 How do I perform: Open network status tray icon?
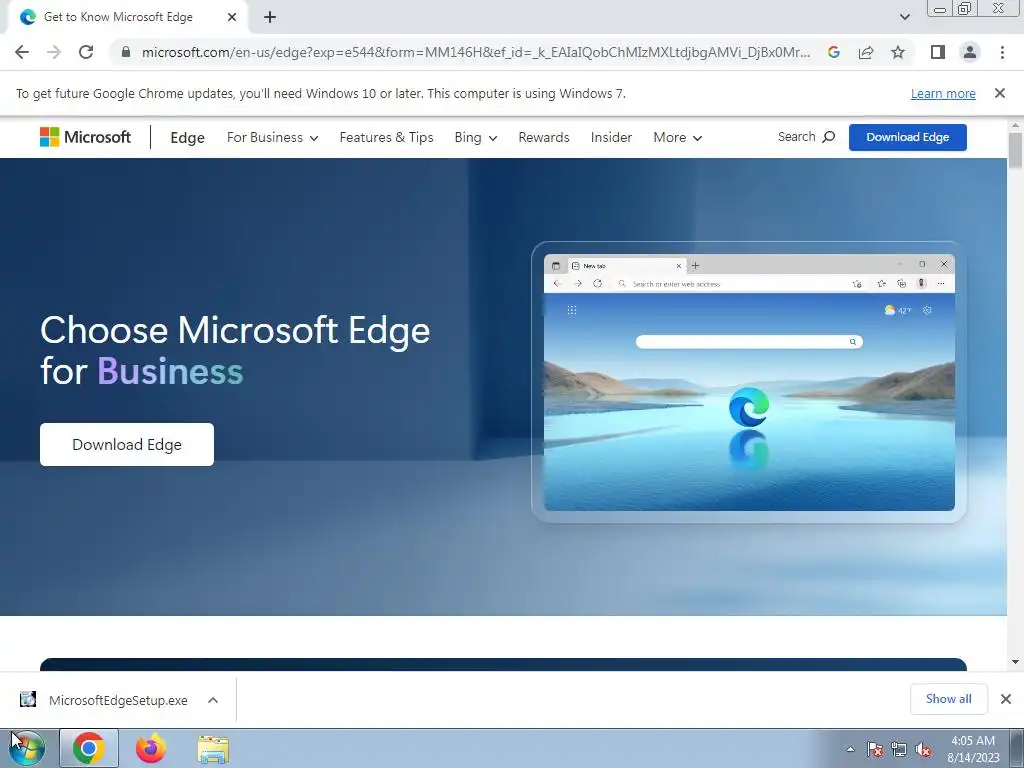point(899,749)
